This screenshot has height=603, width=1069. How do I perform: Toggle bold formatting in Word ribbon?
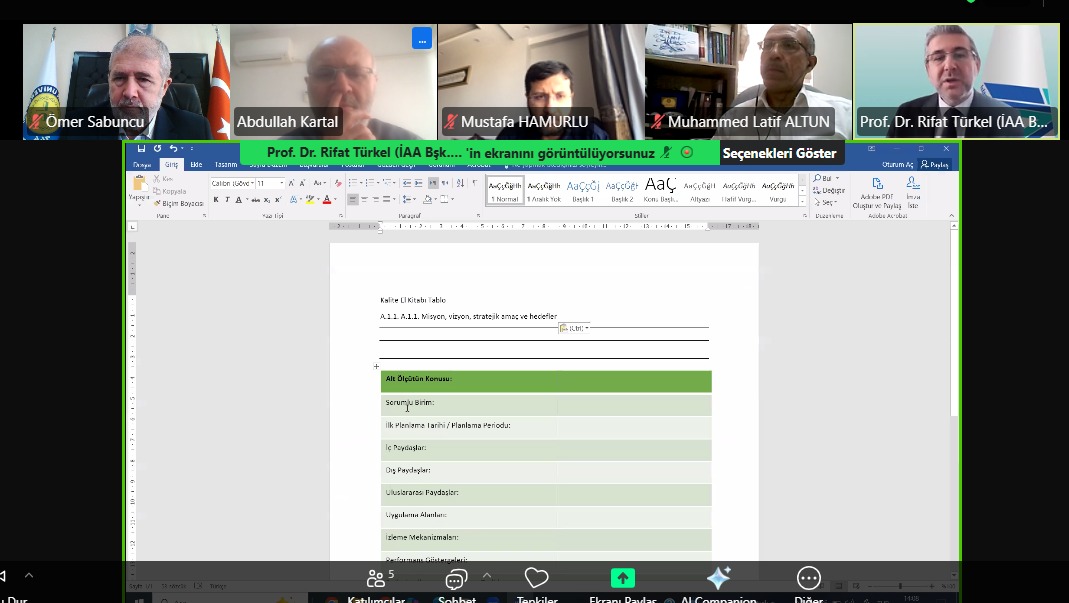click(216, 200)
